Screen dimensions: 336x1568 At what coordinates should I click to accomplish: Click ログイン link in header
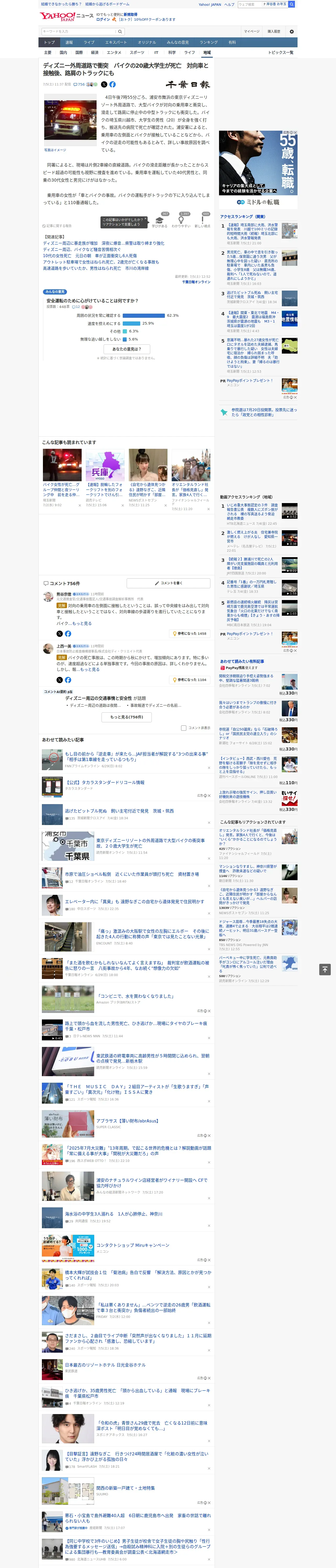pos(103,20)
